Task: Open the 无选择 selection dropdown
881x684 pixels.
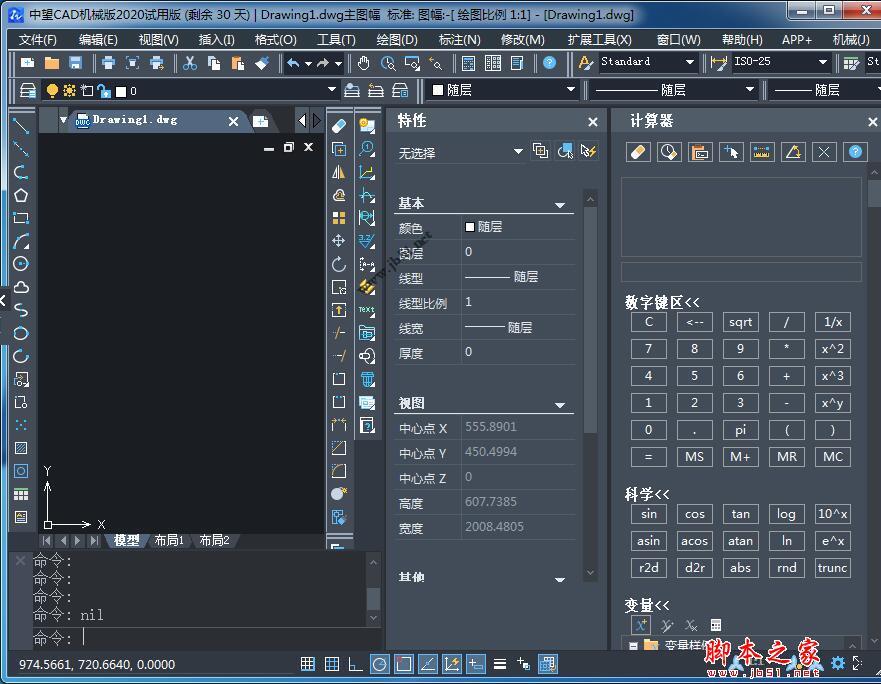Action: click(518, 152)
